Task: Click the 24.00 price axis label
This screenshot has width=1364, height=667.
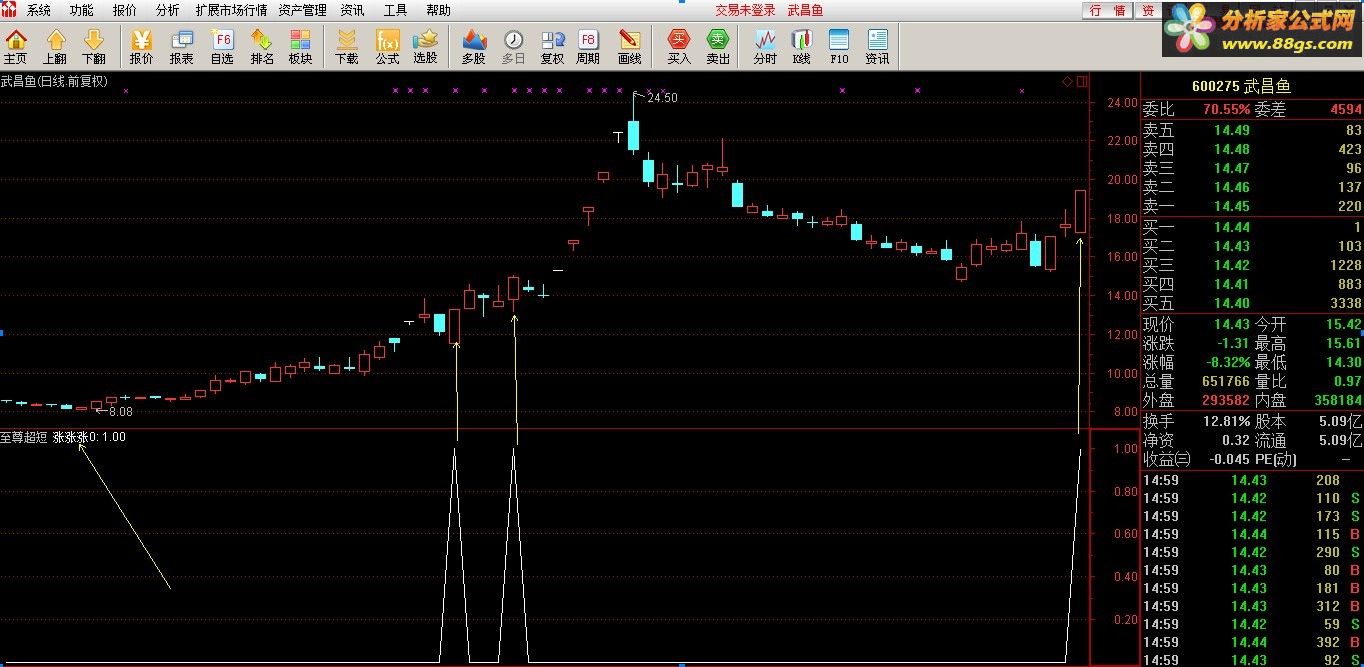Action: click(1121, 103)
